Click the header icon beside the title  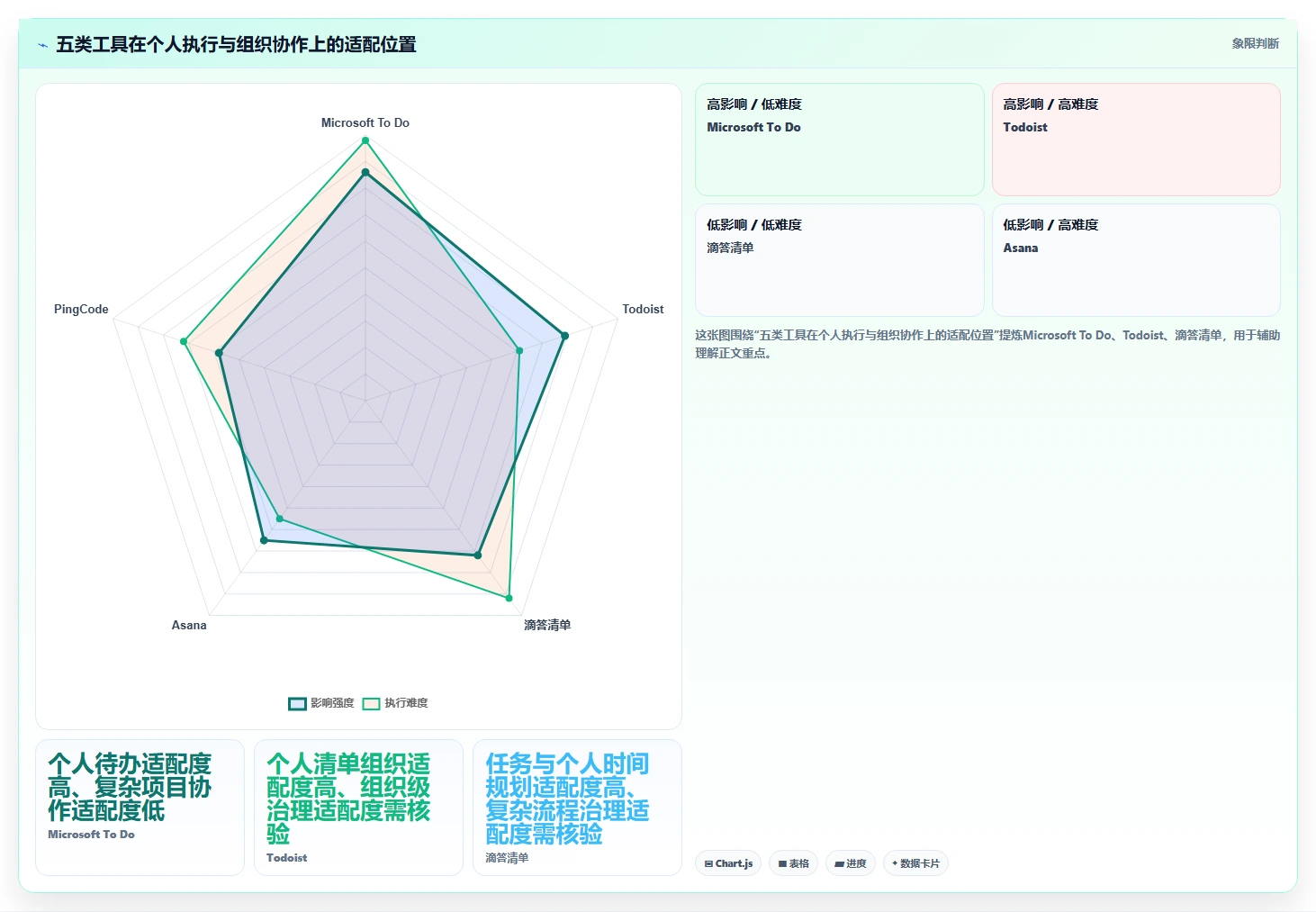pyautogui.click(x=42, y=45)
